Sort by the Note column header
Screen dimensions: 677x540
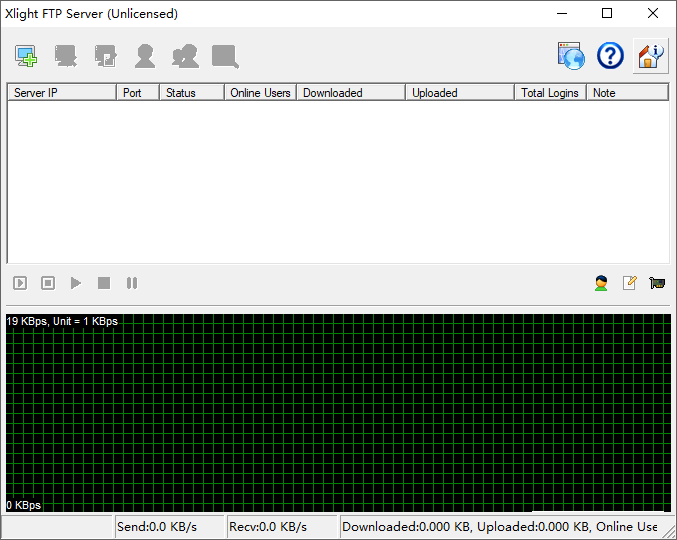click(627, 93)
